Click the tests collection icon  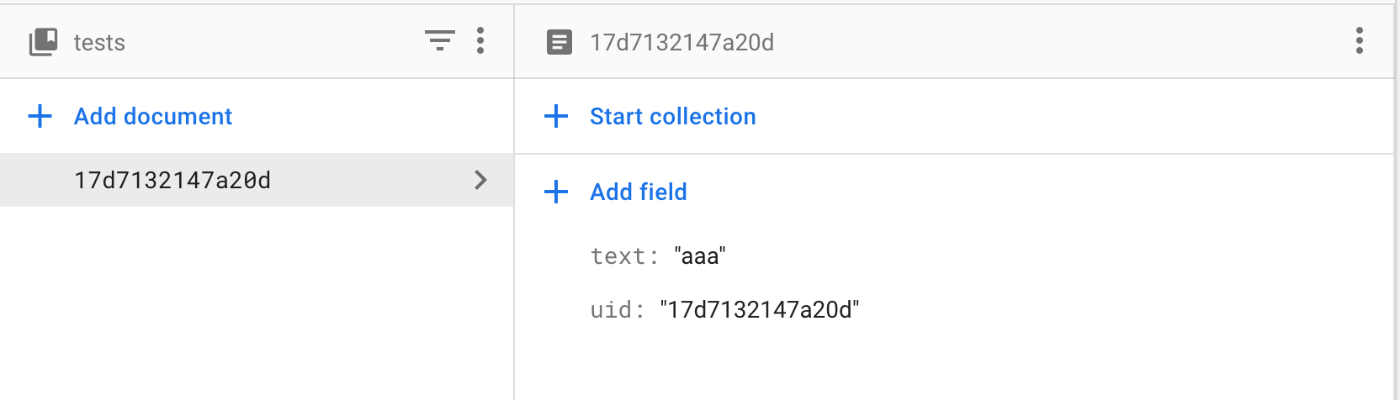click(x=43, y=41)
